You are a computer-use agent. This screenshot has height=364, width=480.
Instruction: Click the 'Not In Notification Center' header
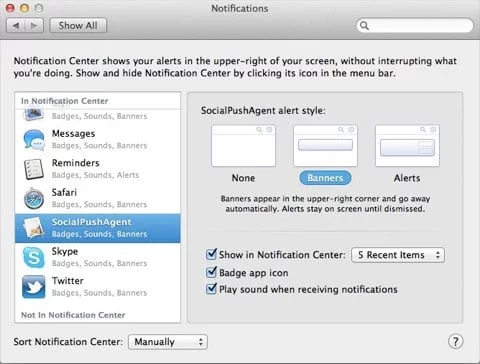point(73,315)
